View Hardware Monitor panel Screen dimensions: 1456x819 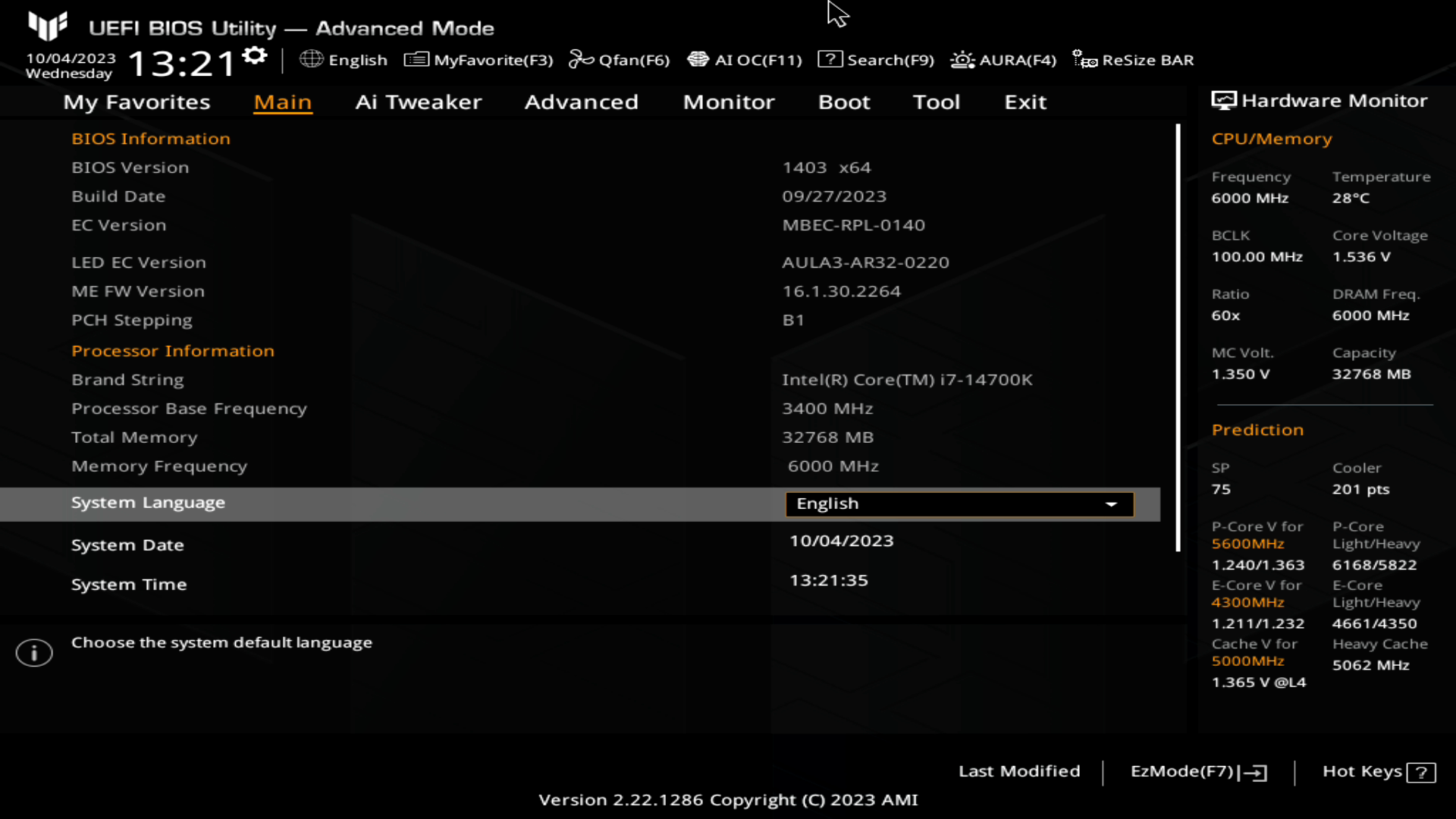(x=1321, y=99)
